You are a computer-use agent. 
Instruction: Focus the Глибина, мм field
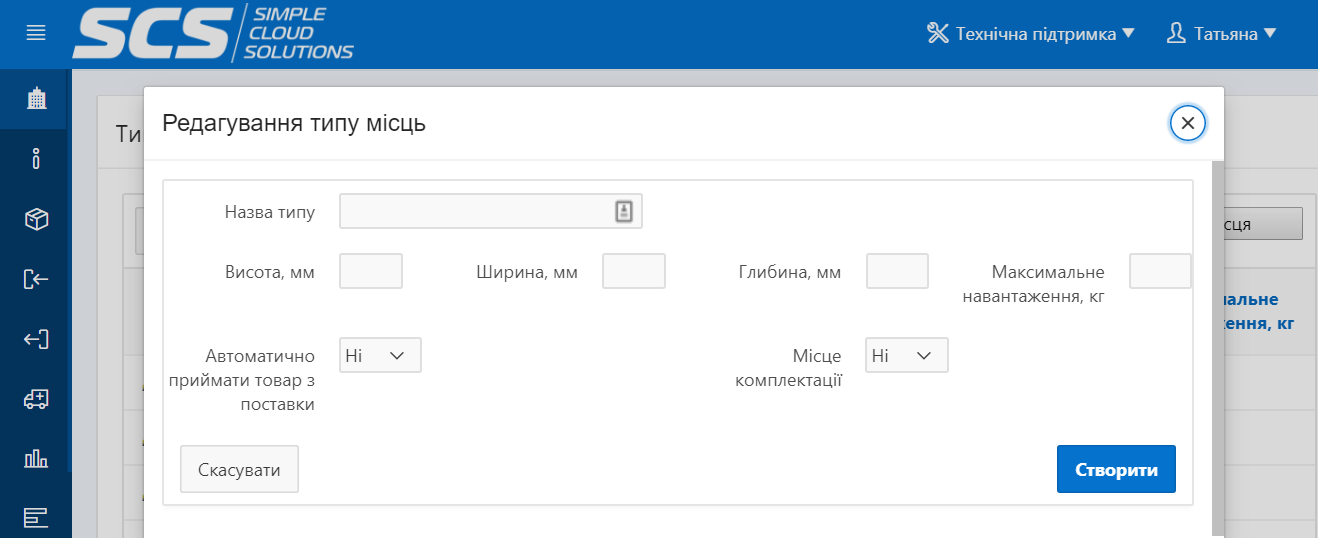pos(897,271)
